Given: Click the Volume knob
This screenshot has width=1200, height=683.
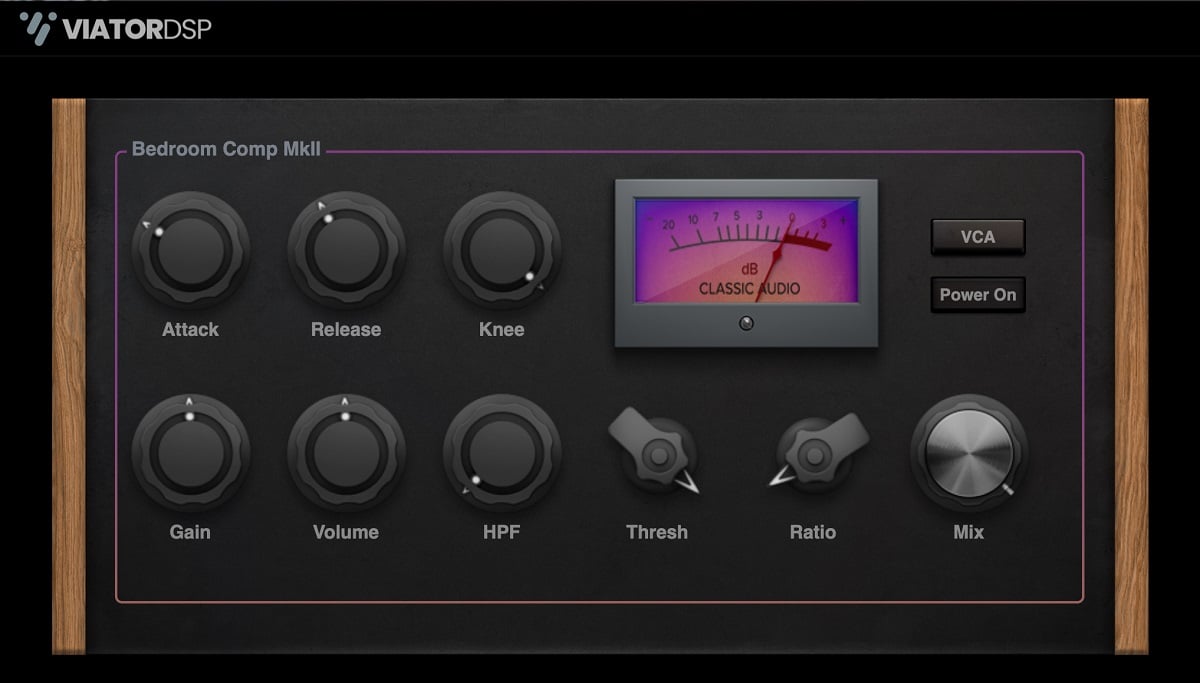Looking at the screenshot, I should [x=346, y=453].
